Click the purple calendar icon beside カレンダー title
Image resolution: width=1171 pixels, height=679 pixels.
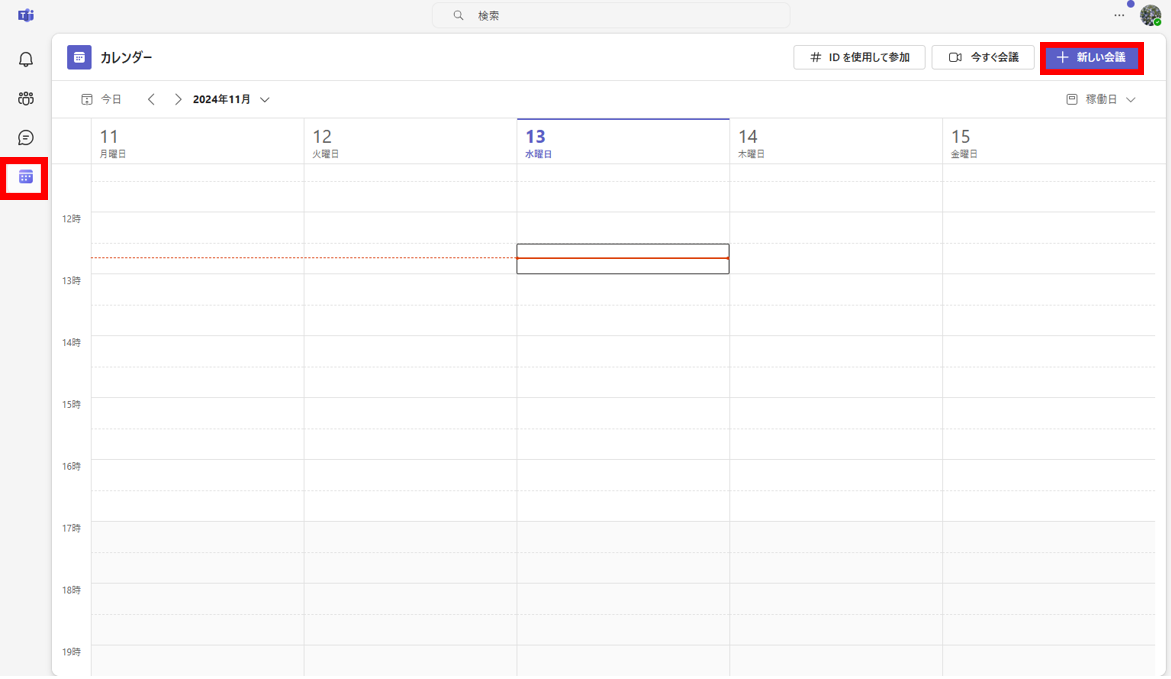tap(79, 58)
